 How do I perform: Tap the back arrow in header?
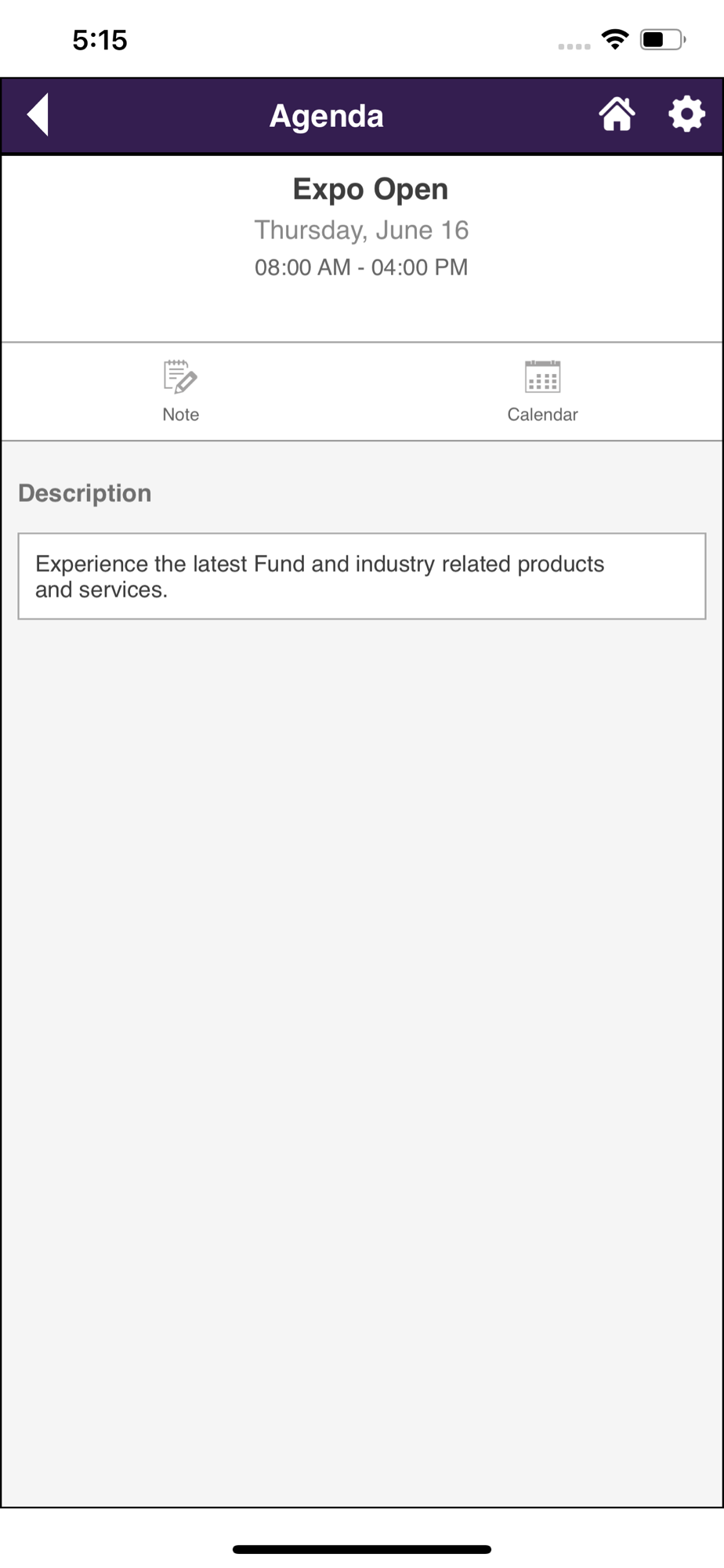click(38, 114)
